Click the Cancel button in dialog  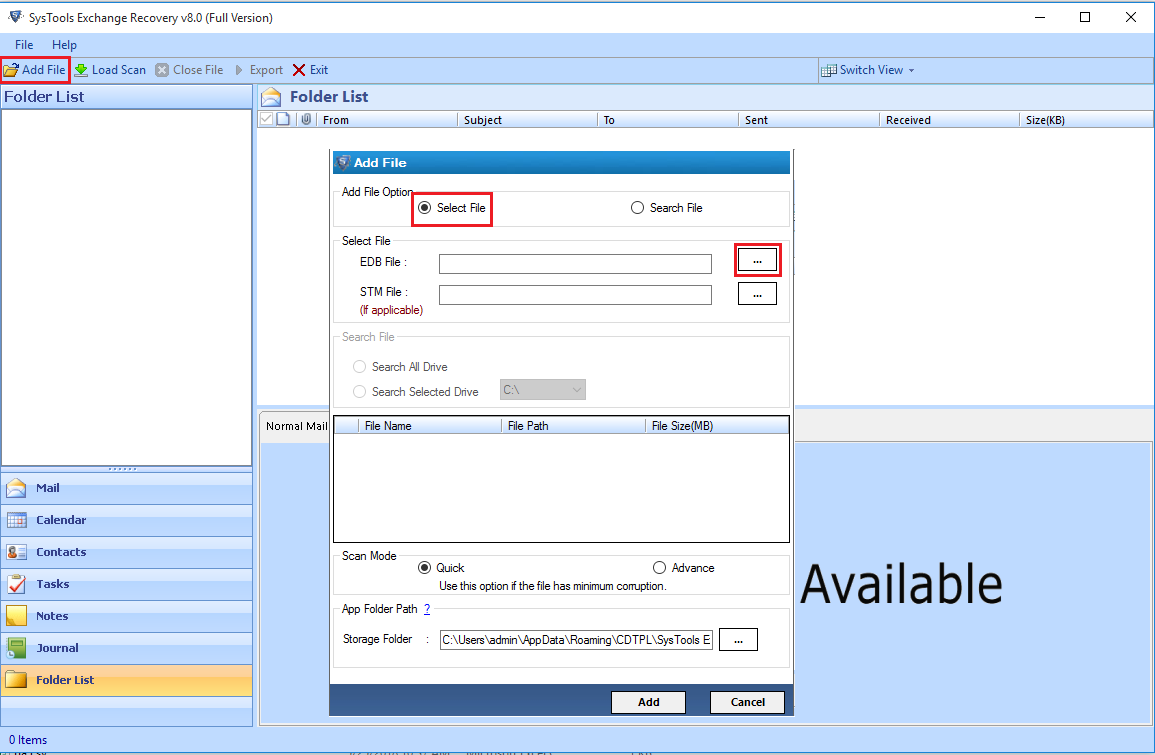(x=748, y=703)
